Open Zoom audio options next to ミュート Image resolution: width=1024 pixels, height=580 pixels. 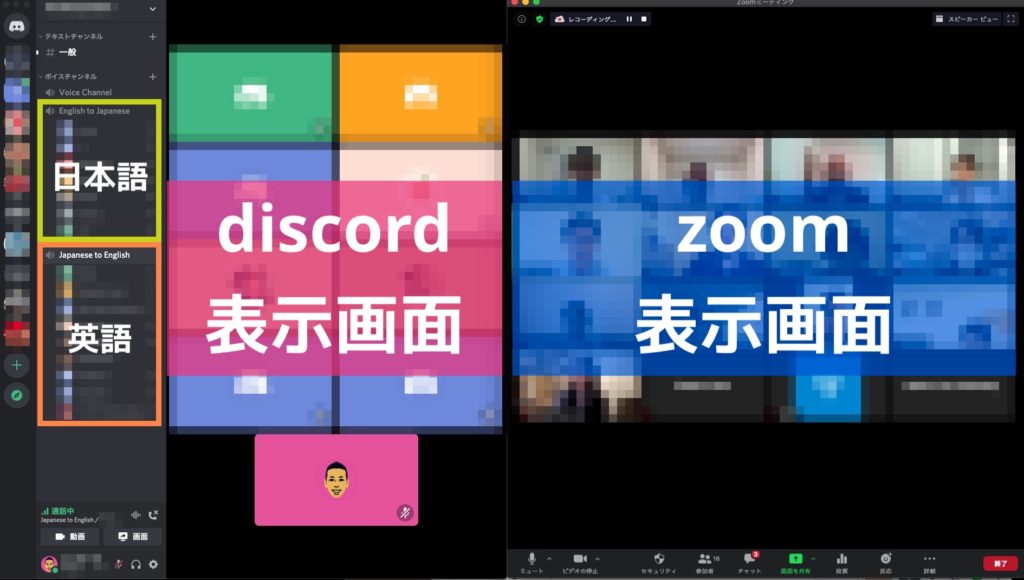click(x=549, y=559)
